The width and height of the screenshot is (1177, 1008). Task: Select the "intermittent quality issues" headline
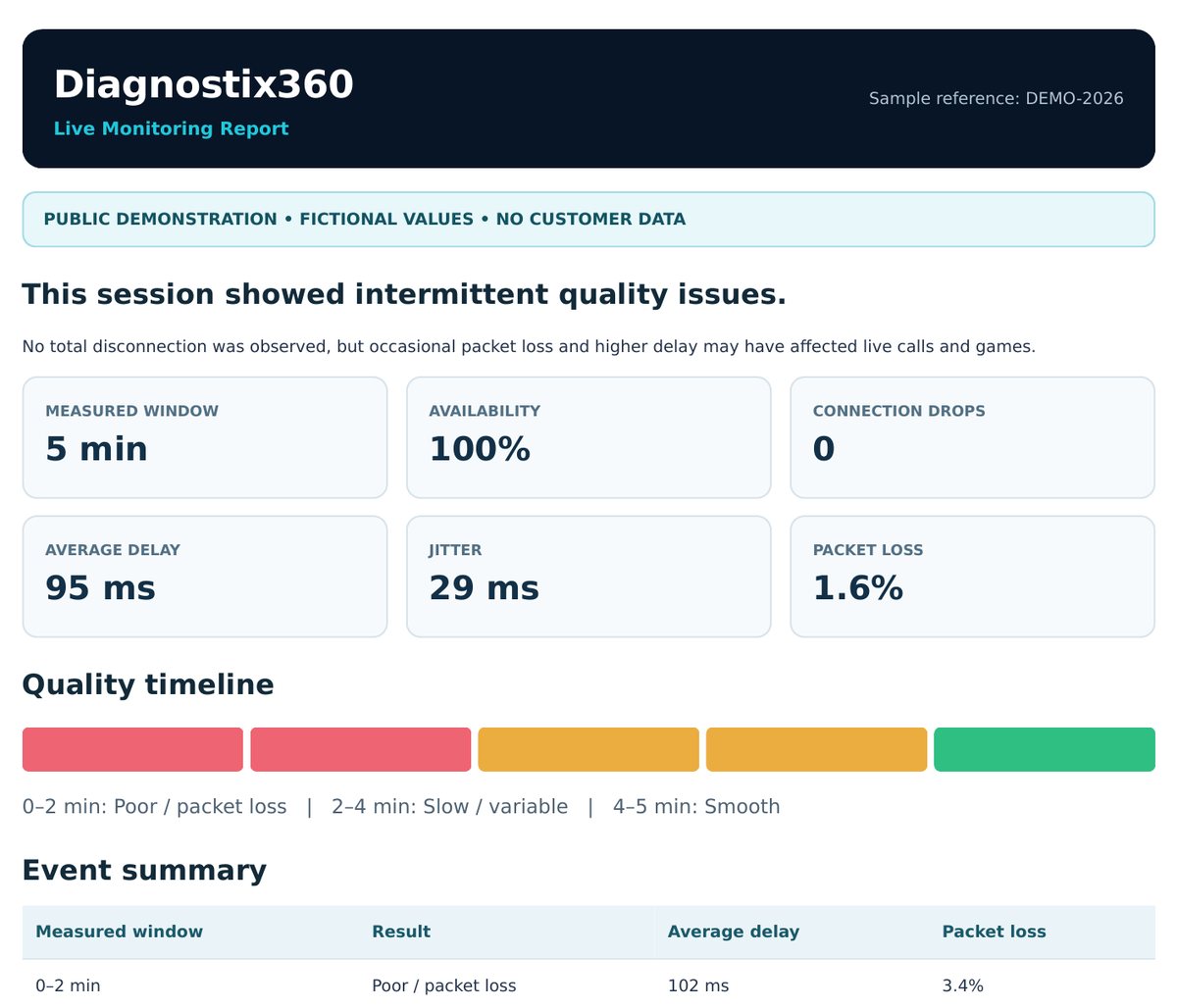pyautogui.click(x=404, y=294)
